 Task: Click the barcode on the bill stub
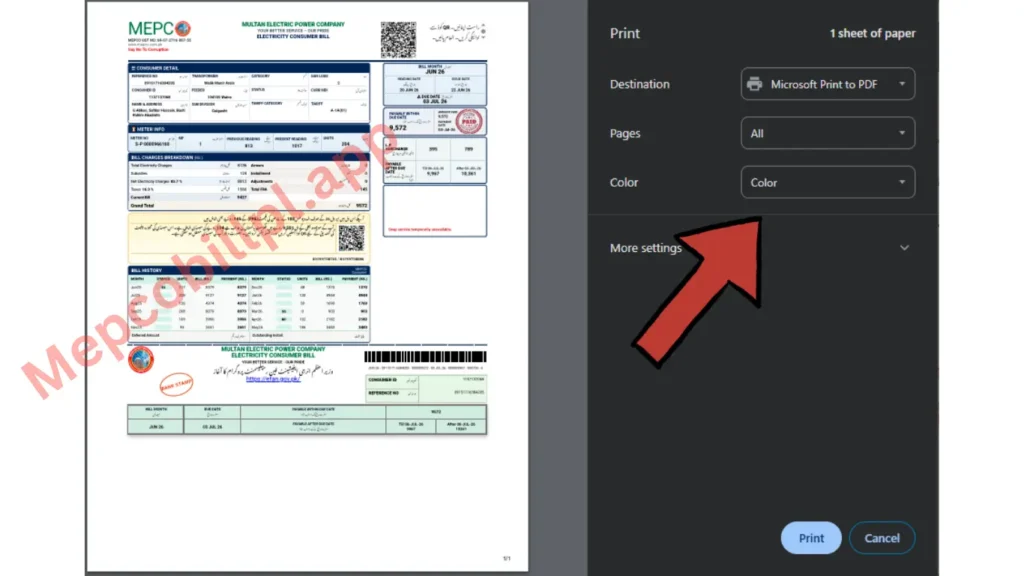(x=425, y=357)
